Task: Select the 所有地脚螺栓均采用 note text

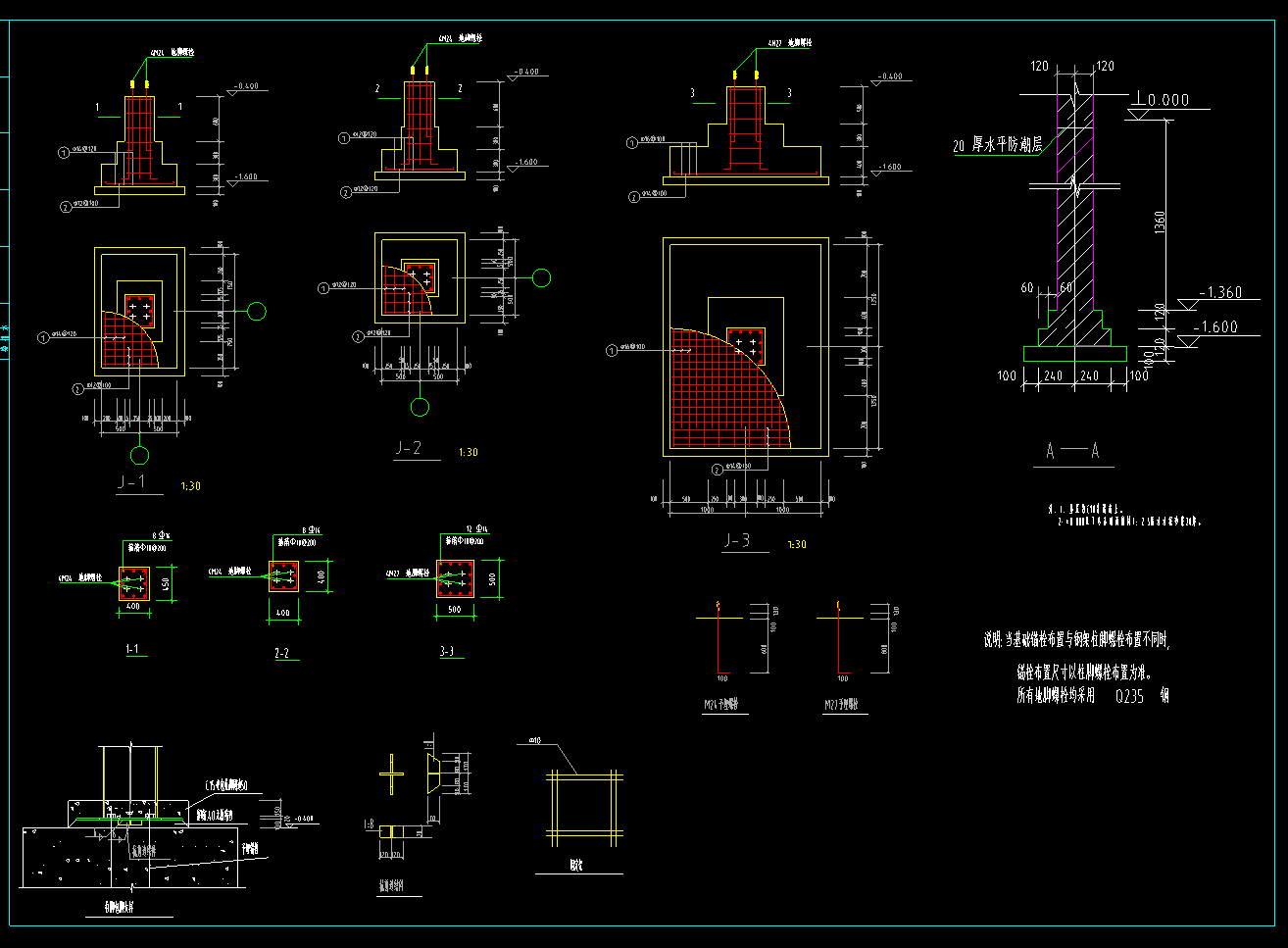Action: click(1056, 697)
